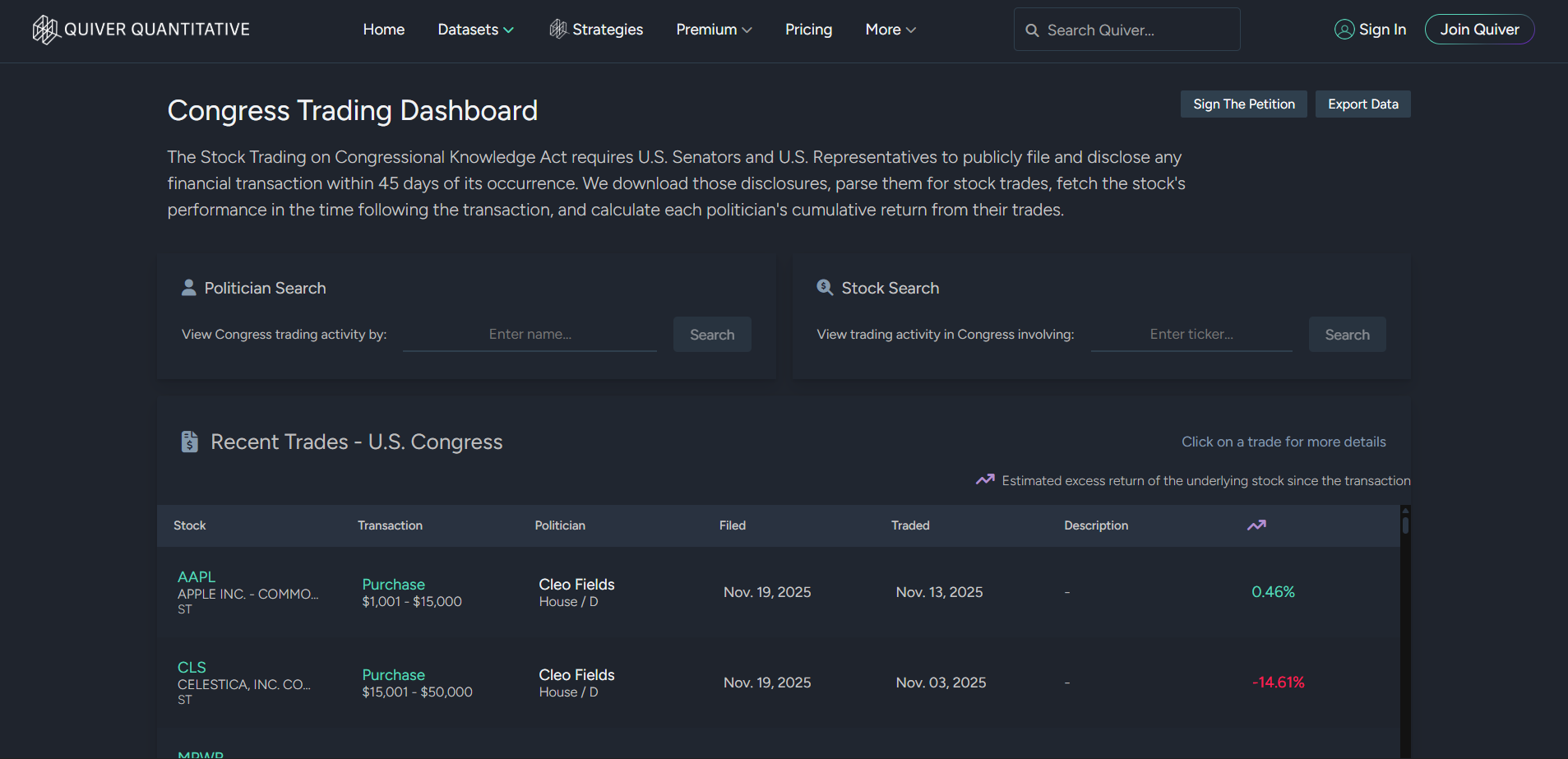Open the Premium dropdown menu
This screenshot has width=1568, height=759.
[714, 30]
